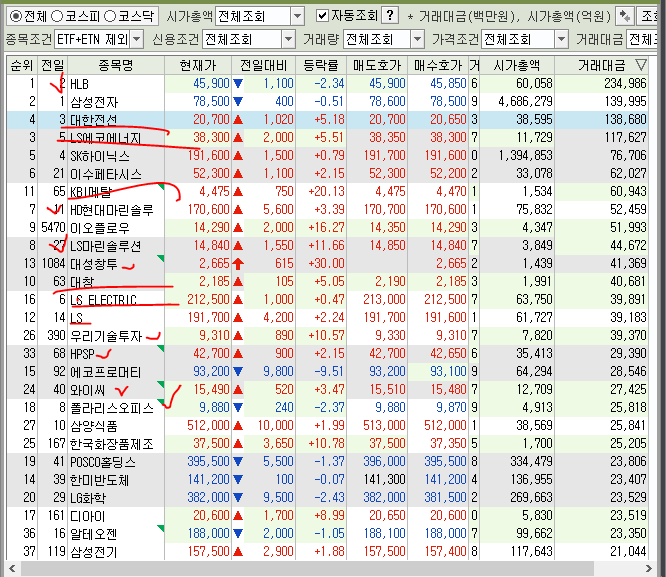
Task: Open the 시가총액 dropdown
Action: (298, 17)
